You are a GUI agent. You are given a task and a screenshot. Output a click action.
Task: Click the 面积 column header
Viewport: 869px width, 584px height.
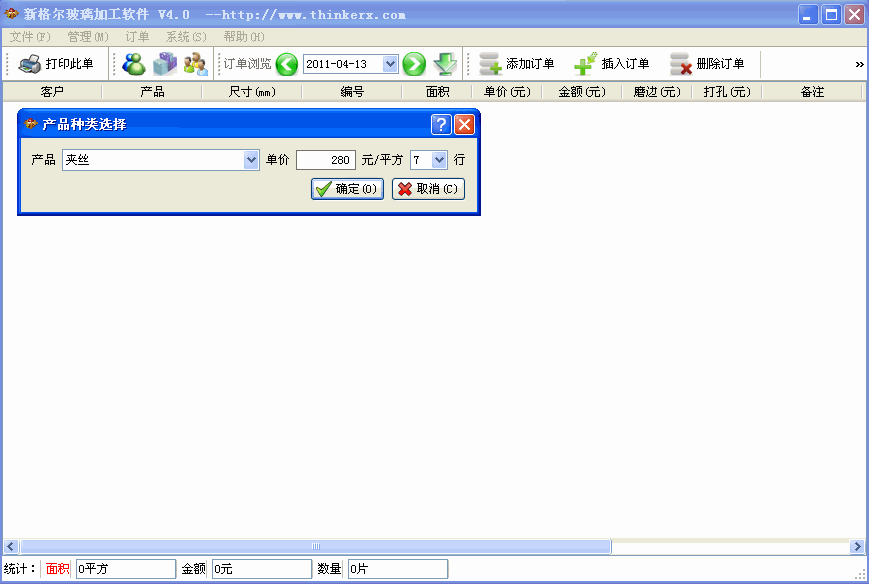point(437,92)
